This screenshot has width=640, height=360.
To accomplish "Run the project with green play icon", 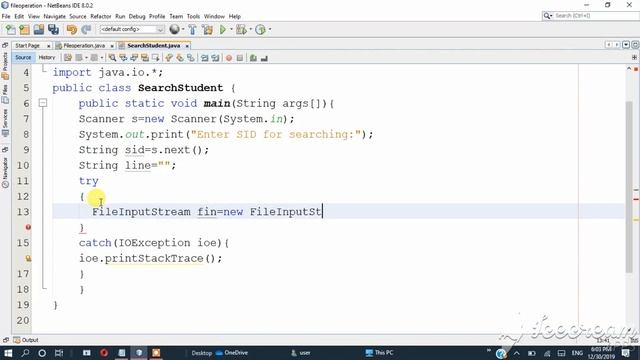I will coord(223,29).
